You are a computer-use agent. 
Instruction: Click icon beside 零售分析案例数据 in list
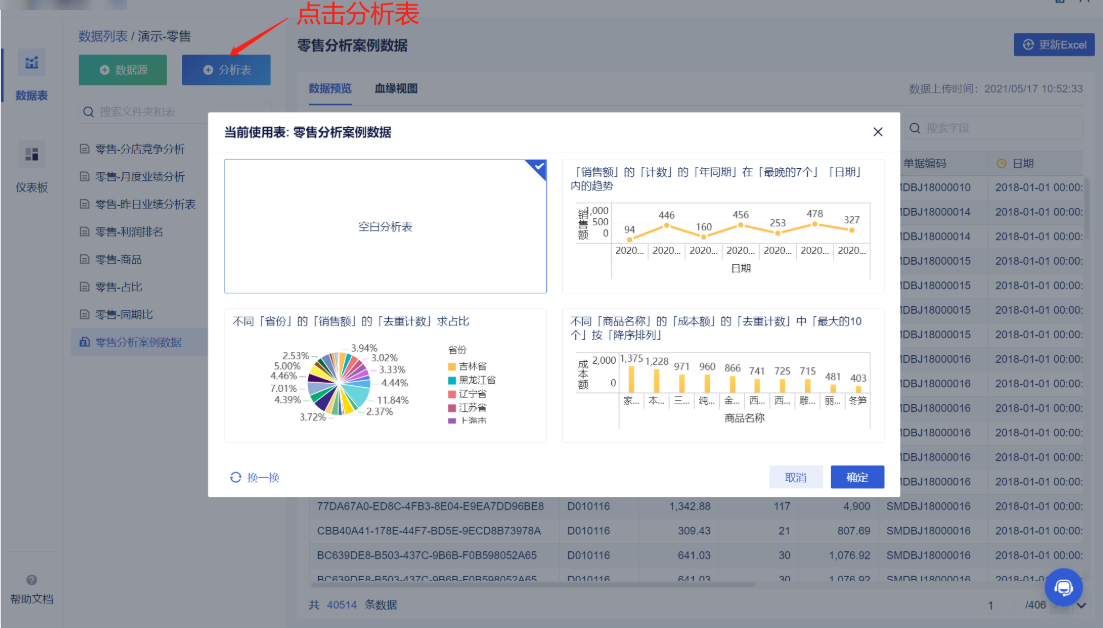[84, 342]
